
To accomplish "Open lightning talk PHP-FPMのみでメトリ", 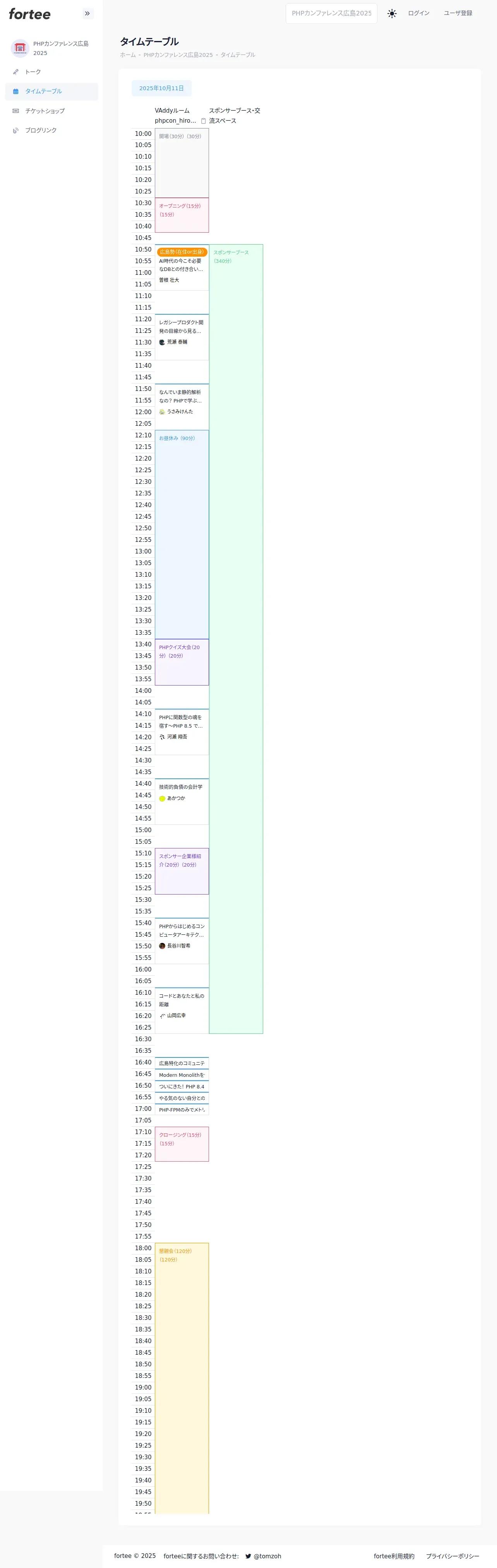I will click(x=182, y=1110).
